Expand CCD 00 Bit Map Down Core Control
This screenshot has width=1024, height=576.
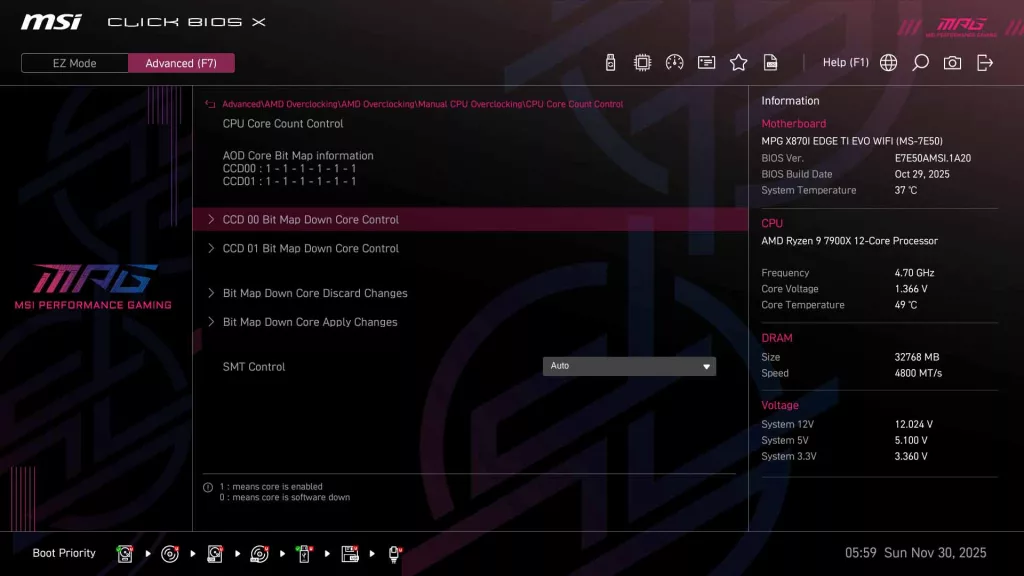click(310, 219)
